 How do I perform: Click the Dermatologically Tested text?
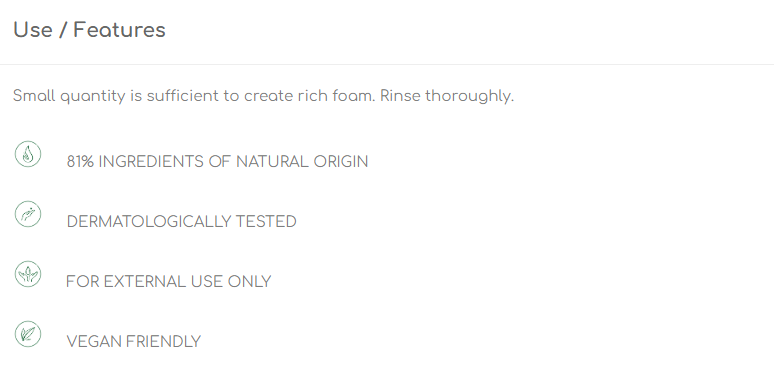pyautogui.click(x=181, y=222)
